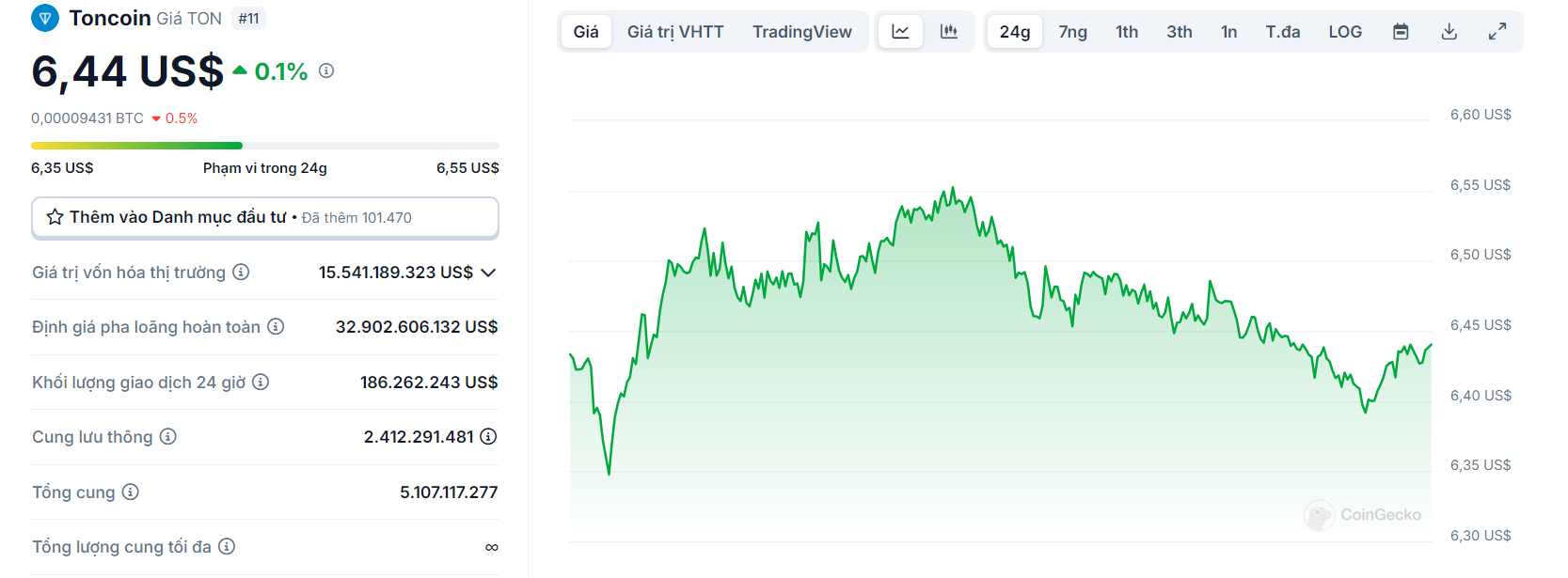Click the 6,35 US$ low range label
The width and height of the screenshot is (1568, 578).
[x=62, y=168]
